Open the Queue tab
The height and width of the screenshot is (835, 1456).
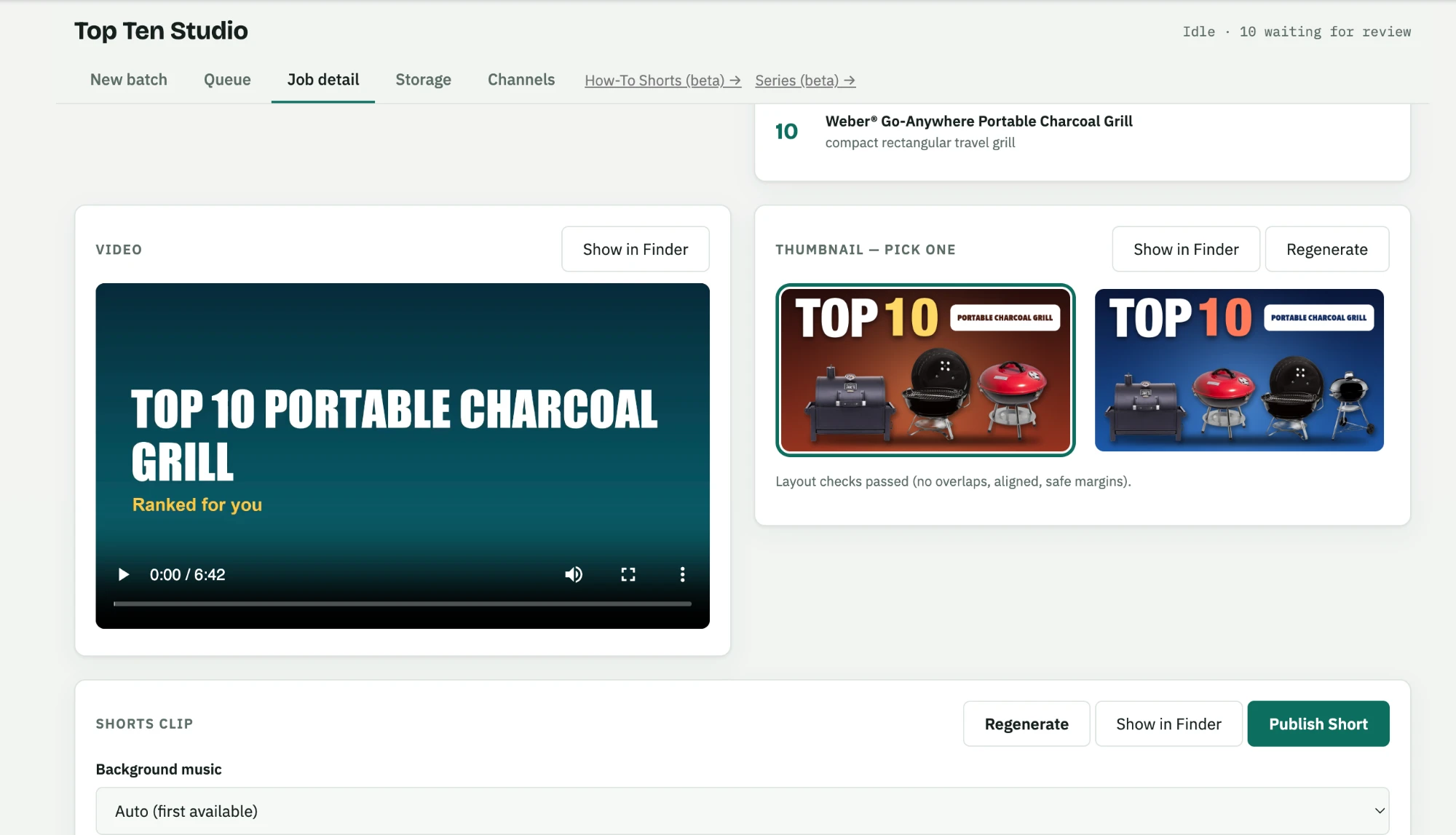[x=227, y=80]
